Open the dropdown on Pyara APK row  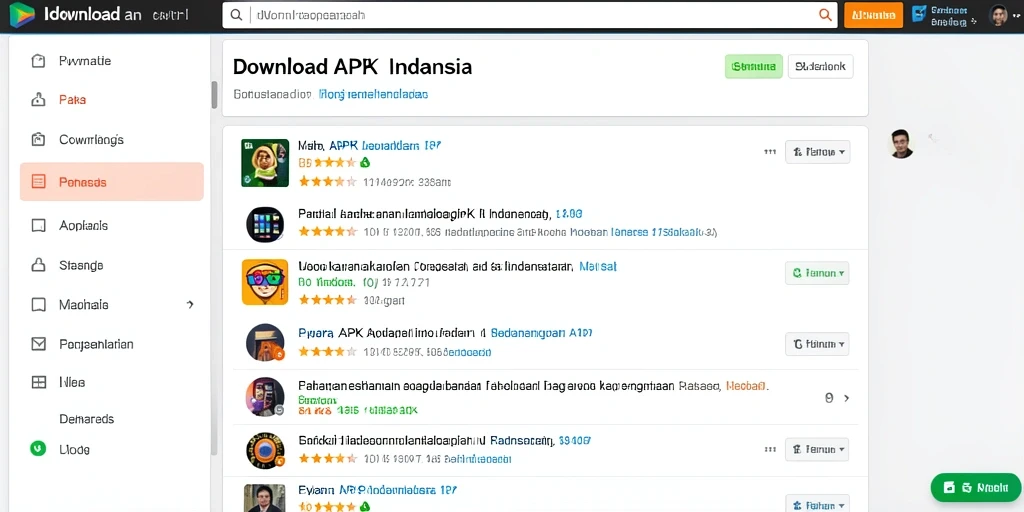[817, 344]
